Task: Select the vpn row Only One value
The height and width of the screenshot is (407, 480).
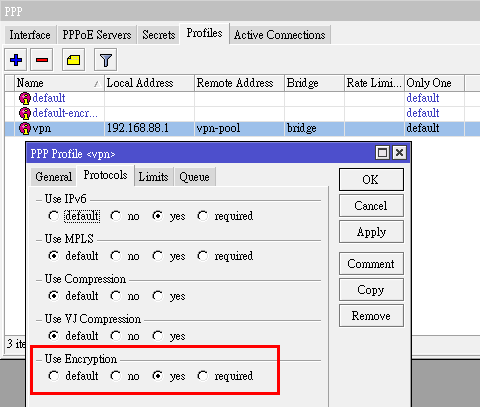Action: pyautogui.click(x=423, y=128)
